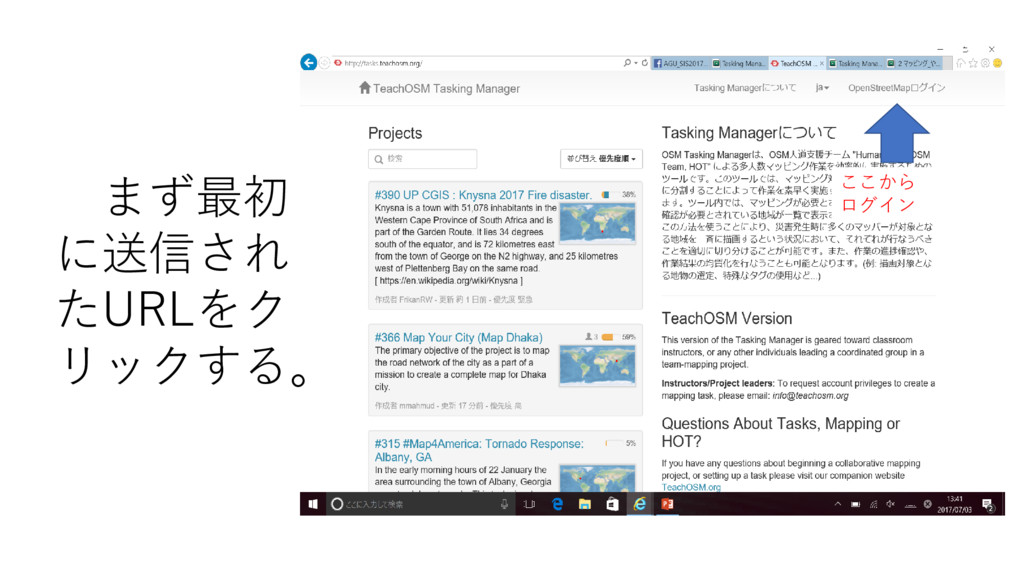Screen dimensions: 1024x576
Task: Click the TeachOSM Version heading
Action: tap(726, 319)
